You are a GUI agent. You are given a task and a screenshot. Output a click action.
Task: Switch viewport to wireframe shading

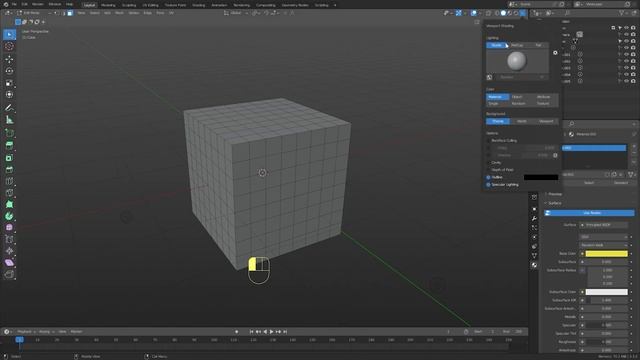497,13
